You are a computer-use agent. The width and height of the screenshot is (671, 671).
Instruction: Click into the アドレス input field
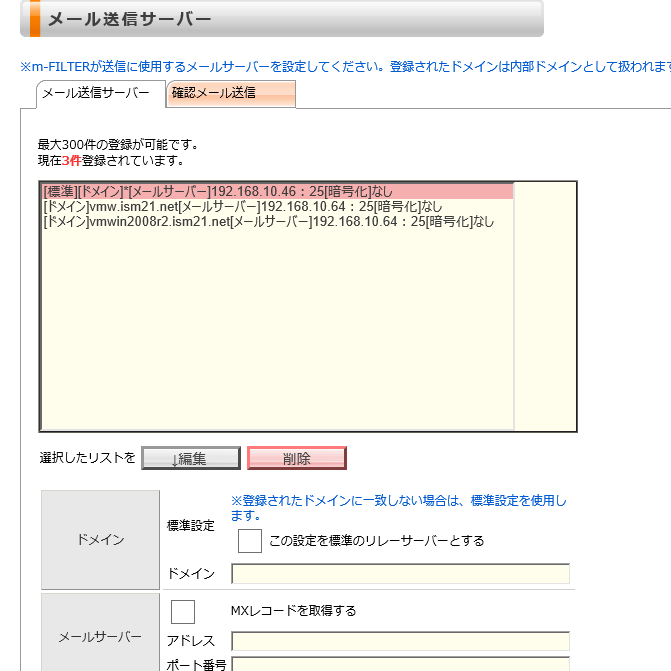[400, 641]
